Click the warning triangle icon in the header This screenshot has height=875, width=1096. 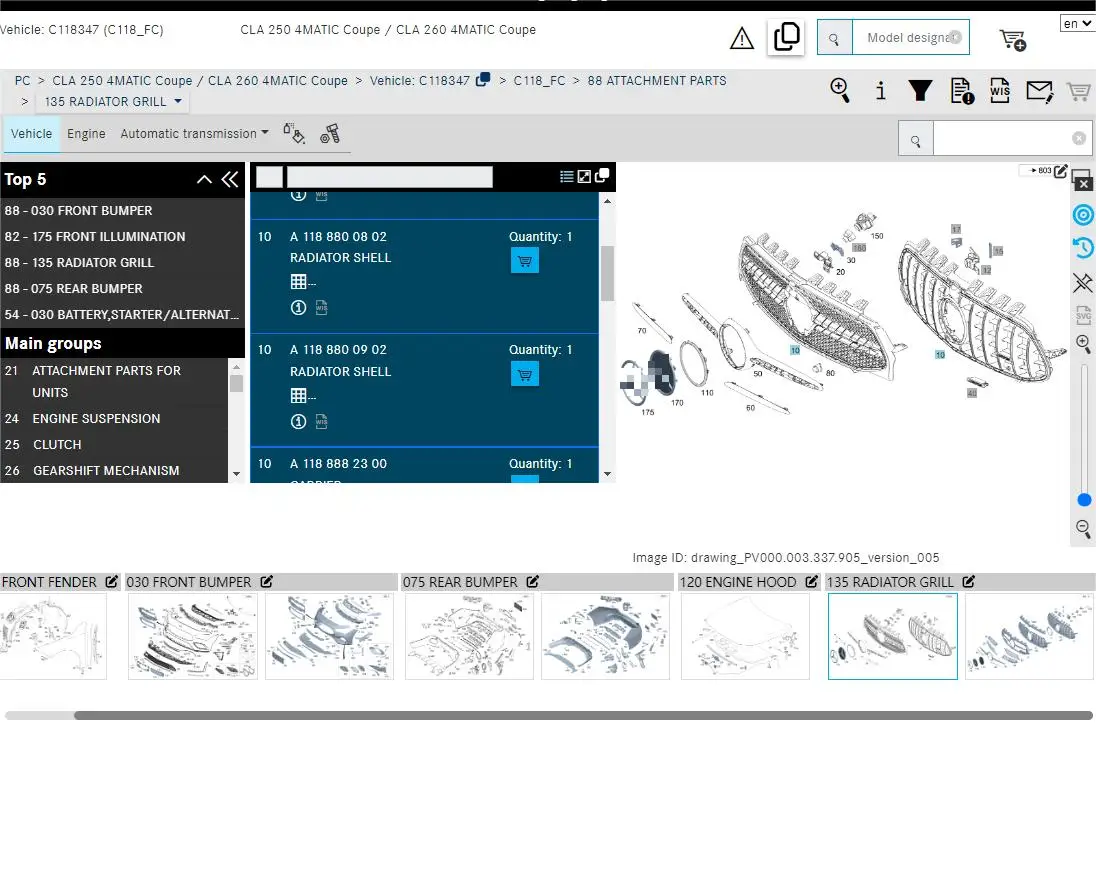click(742, 38)
